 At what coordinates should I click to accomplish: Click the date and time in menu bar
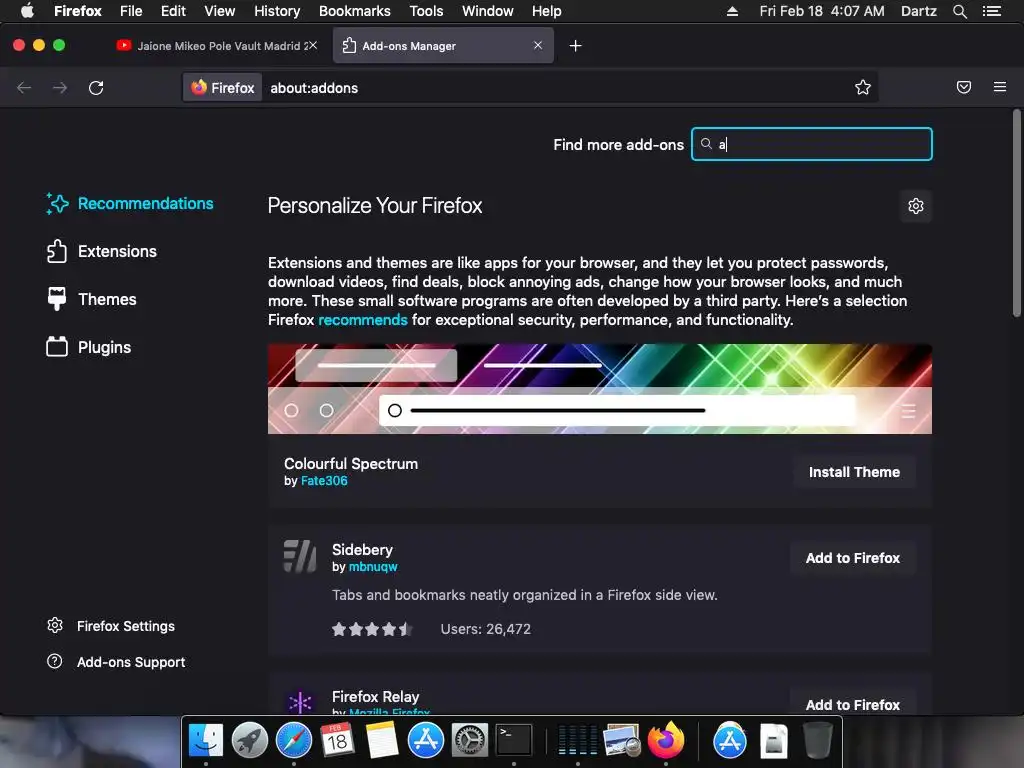822,11
